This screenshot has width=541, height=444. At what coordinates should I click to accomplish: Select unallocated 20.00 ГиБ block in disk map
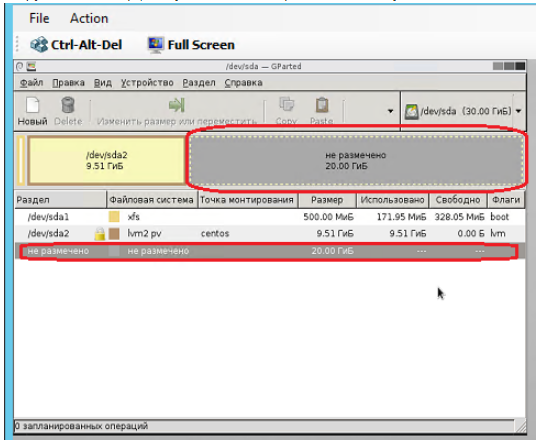click(356, 160)
